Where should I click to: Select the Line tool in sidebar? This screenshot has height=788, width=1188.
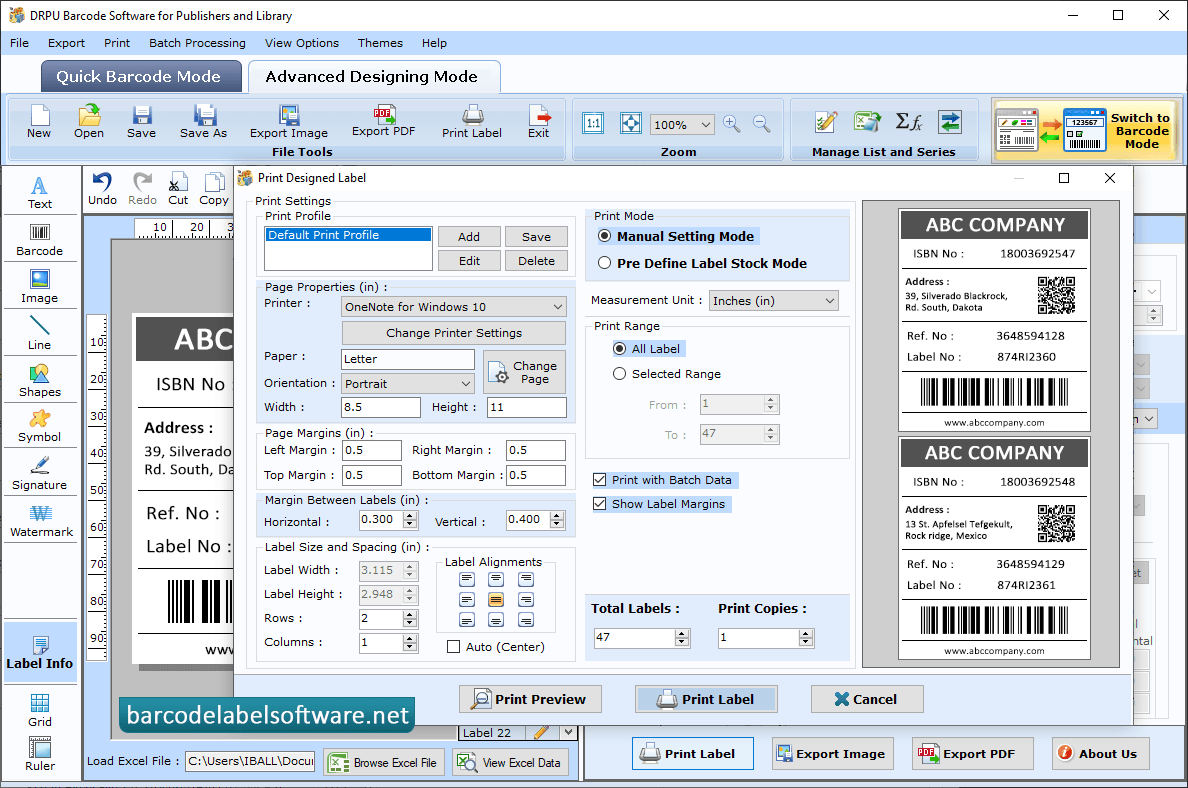point(39,333)
